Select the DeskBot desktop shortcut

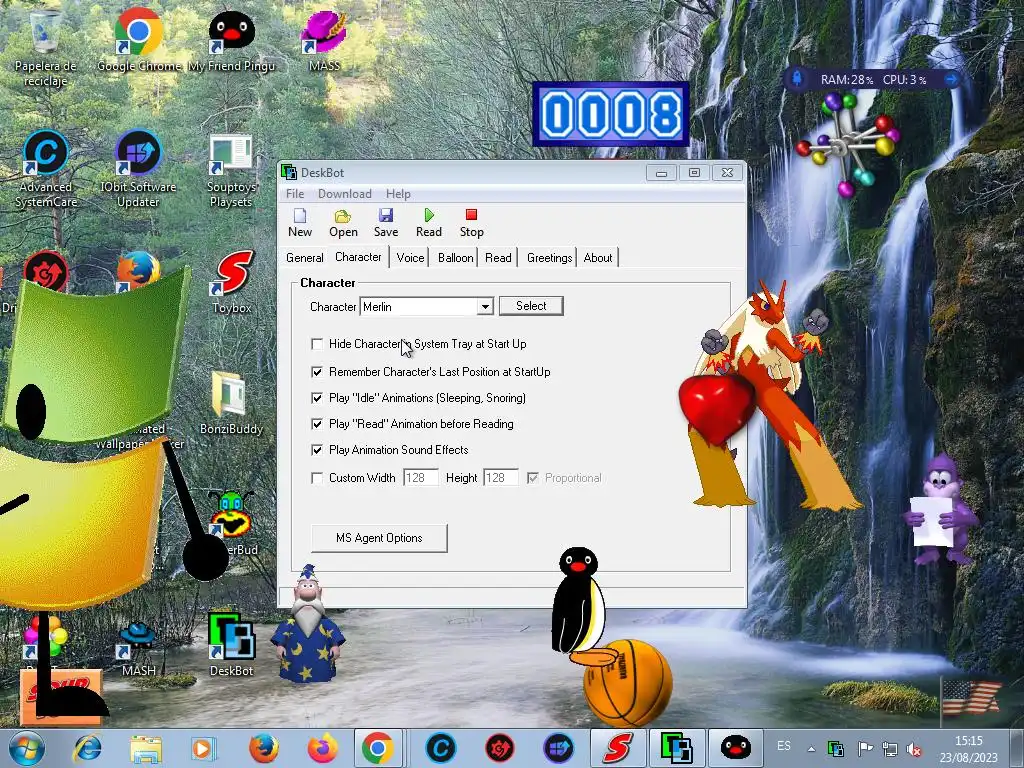(x=231, y=644)
